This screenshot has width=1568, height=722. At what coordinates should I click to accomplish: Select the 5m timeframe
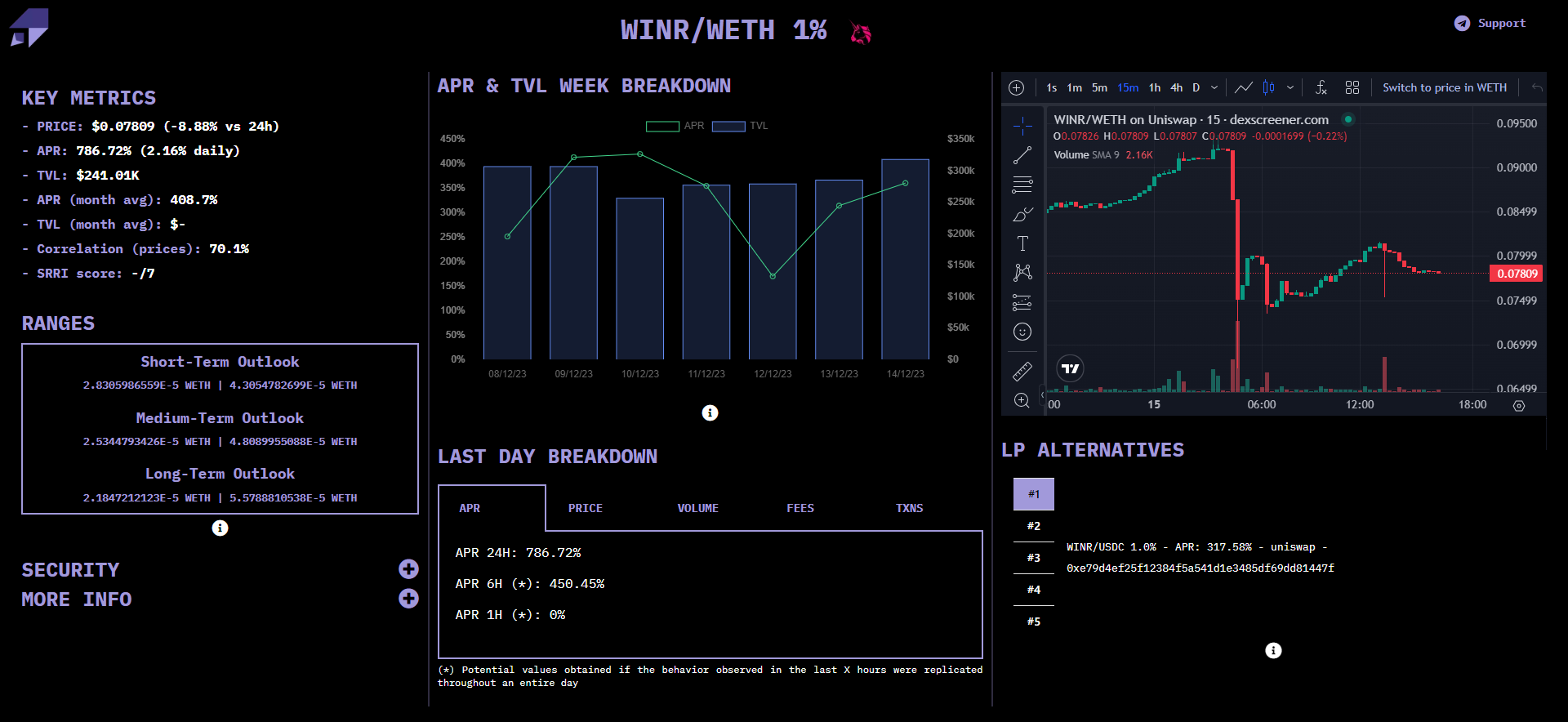click(1099, 87)
